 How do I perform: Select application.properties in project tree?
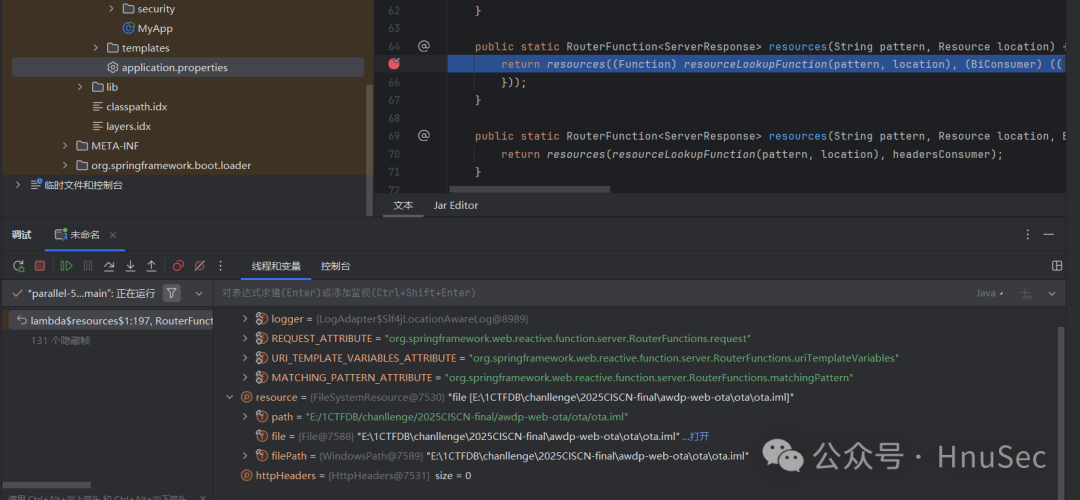[188, 67]
